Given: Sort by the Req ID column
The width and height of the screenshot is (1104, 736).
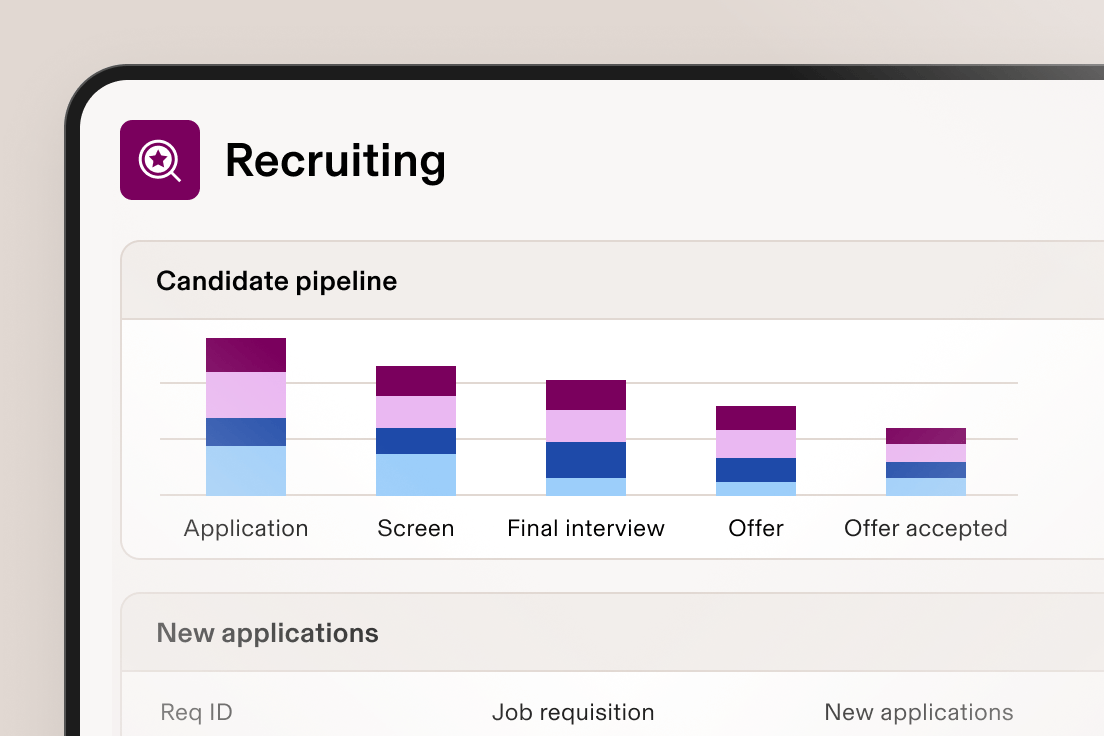Looking at the screenshot, I should [x=196, y=712].
